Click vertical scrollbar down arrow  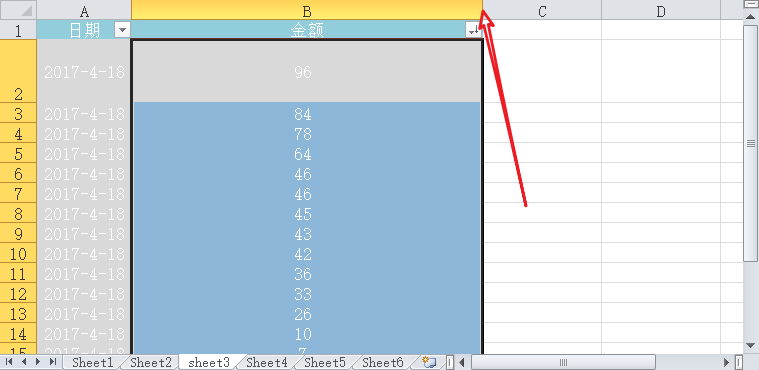[751, 346]
